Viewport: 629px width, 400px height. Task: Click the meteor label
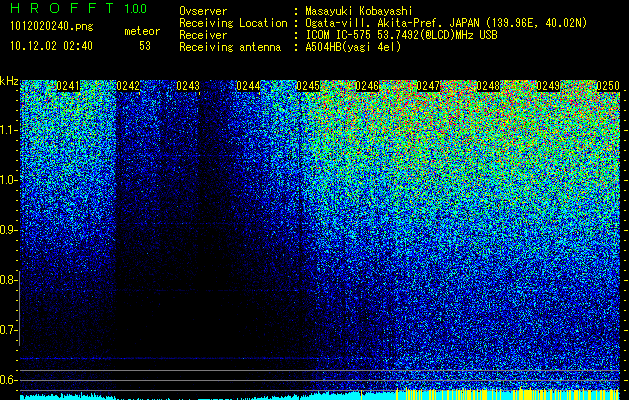click(142, 31)
